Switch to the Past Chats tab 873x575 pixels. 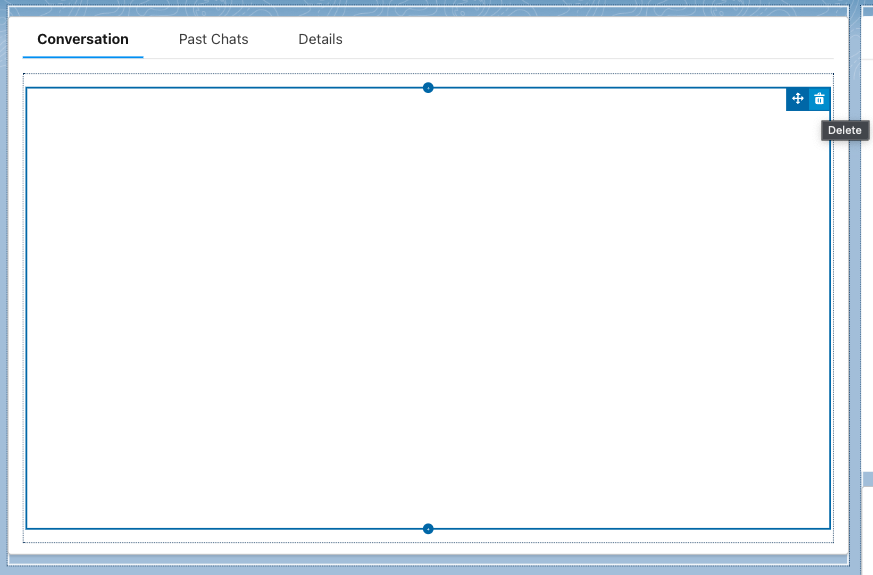213,40
